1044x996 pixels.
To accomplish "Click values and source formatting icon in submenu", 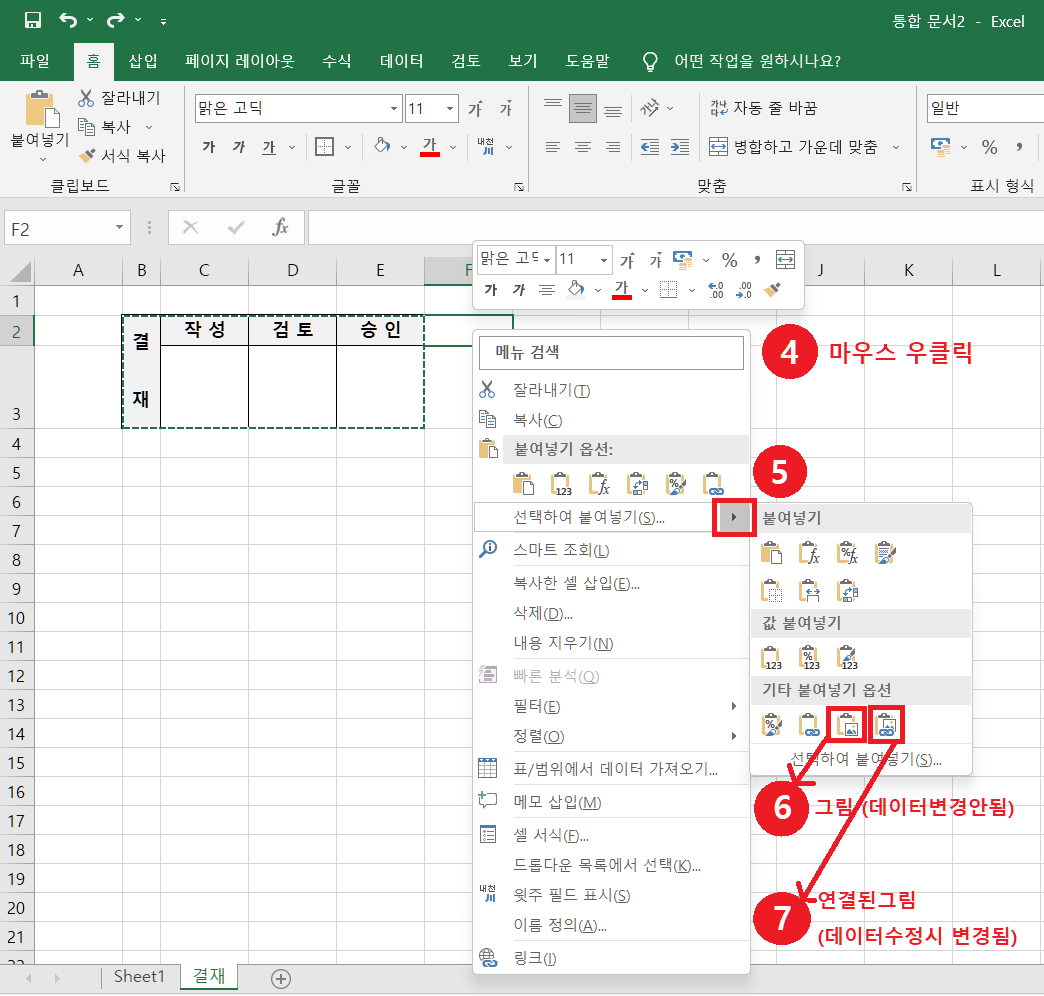I will (848, 658).
